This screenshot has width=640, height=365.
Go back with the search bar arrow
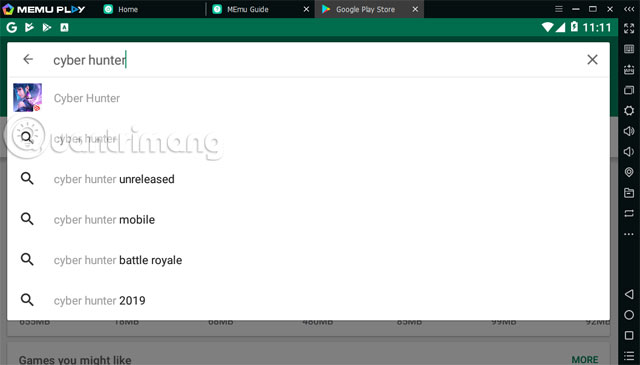coord(28,59)
